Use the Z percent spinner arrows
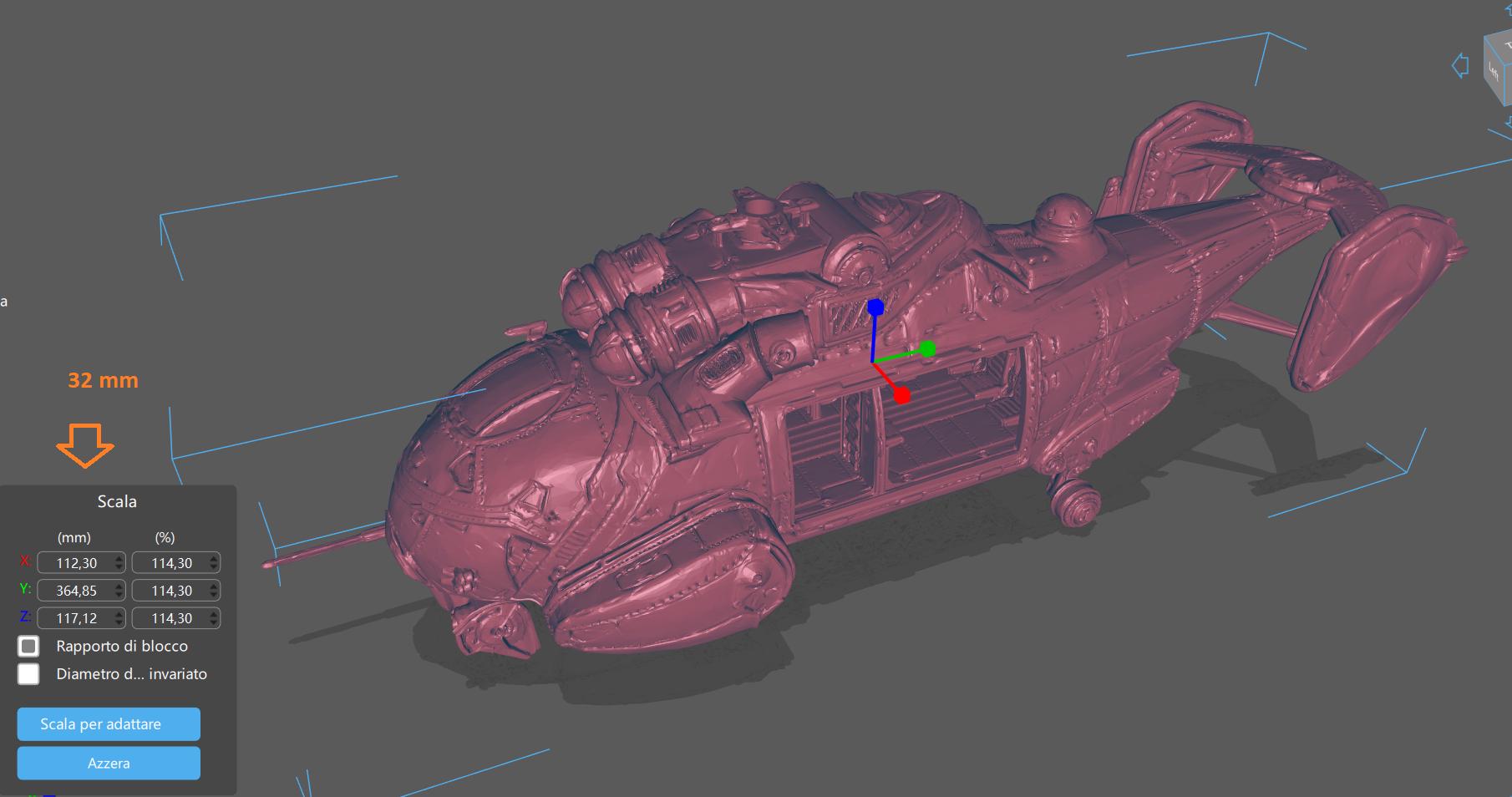1512x797 pixels. point(215,618)
